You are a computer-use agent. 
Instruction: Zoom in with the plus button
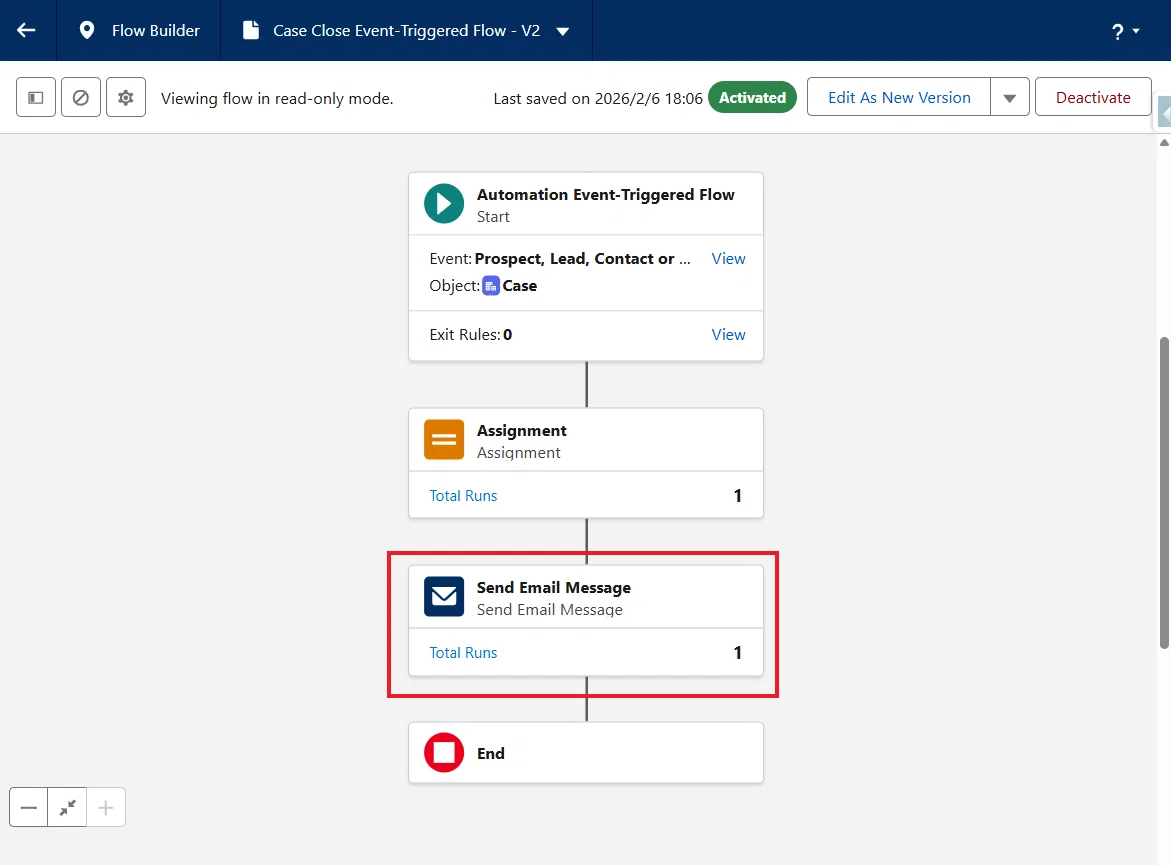pos(106,807)
